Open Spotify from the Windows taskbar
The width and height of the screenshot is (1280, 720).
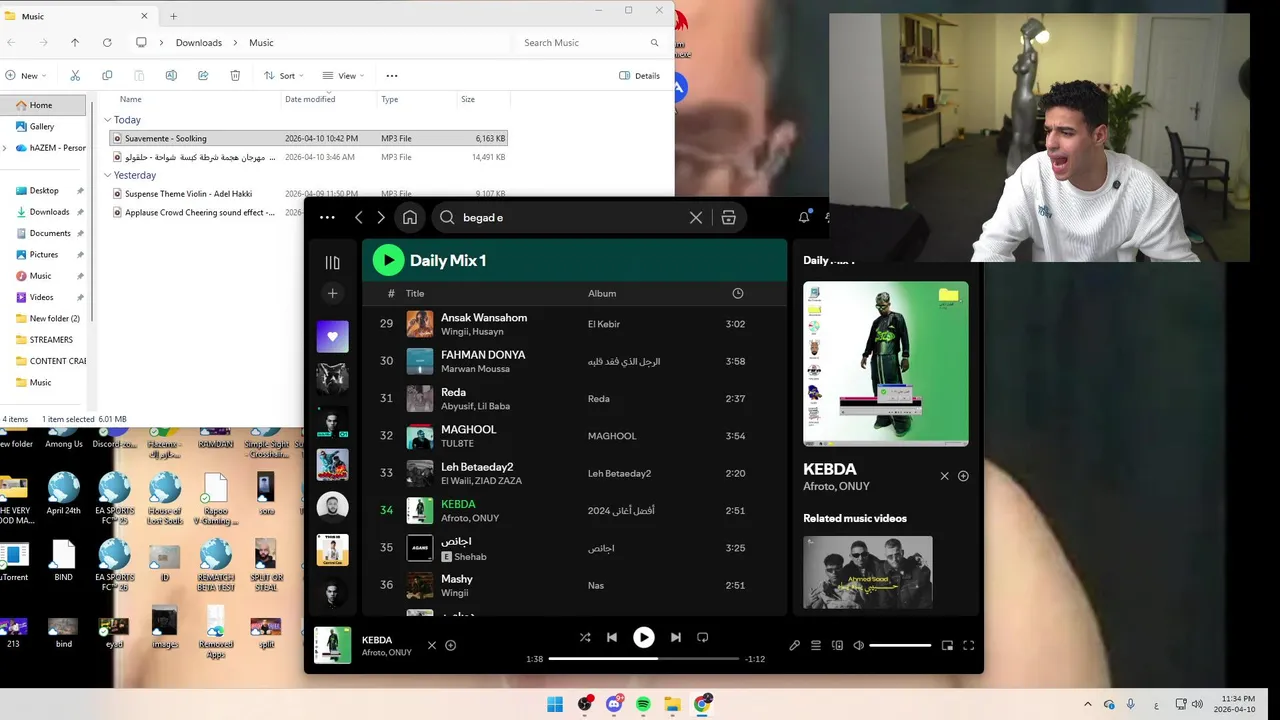643,704
